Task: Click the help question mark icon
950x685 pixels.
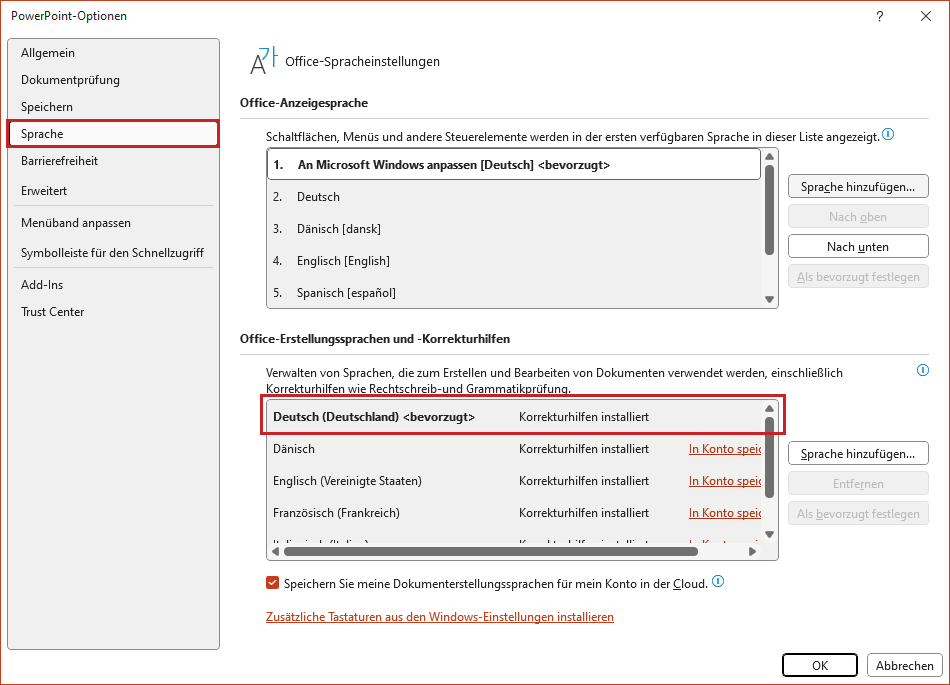Action: pos(880,16)
